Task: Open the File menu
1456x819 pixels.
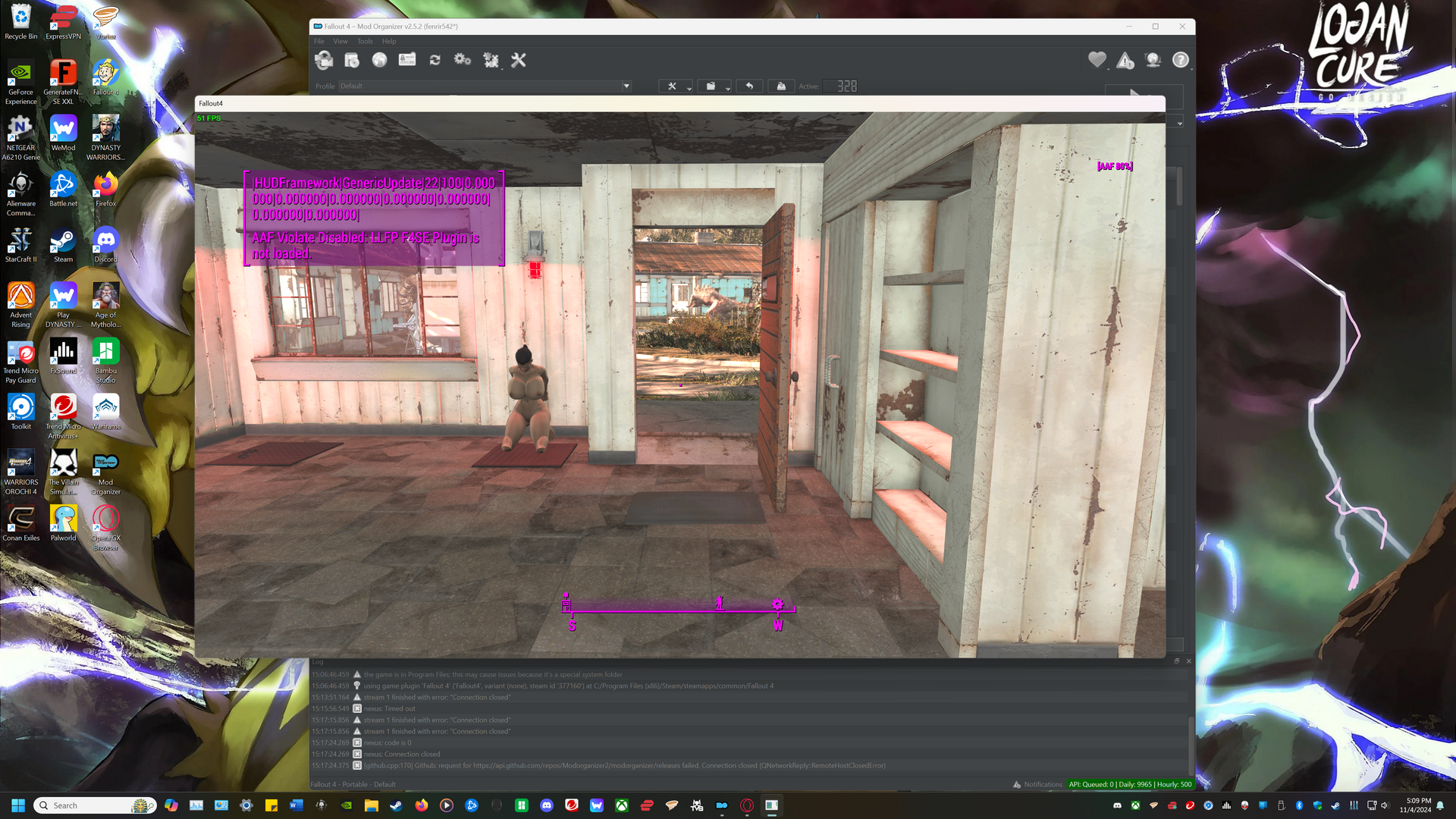Action: (319, 42)
